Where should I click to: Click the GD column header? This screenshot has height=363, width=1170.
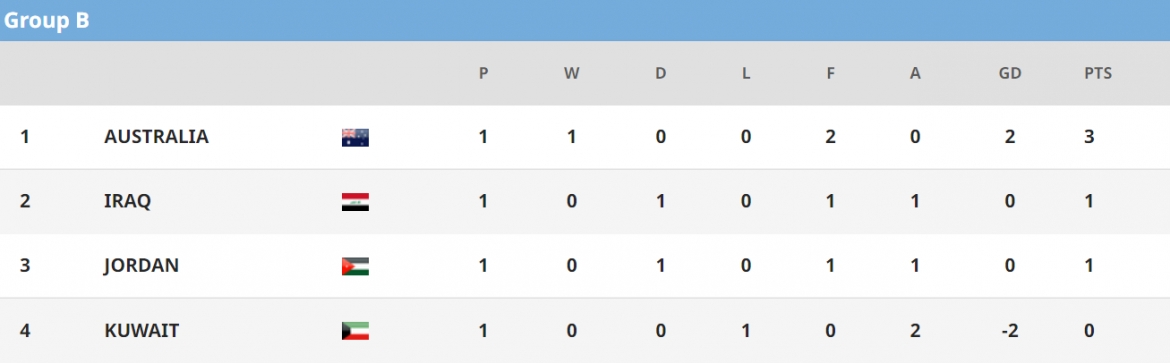1010,74
